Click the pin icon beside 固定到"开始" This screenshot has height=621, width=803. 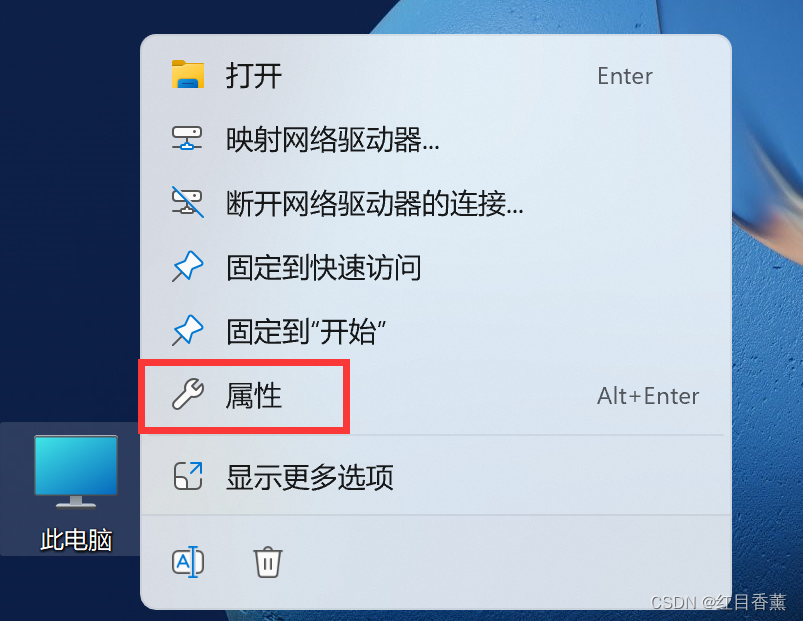pyautogui.click(x=187, y=330)
